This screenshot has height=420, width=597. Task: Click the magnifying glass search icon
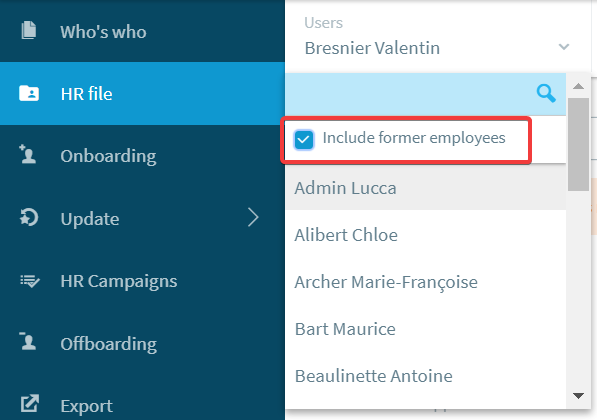(x=546, y=93)
